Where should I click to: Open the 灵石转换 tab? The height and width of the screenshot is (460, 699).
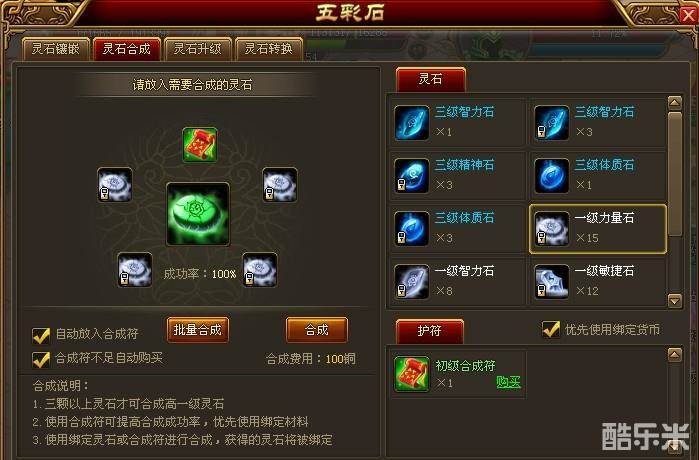(x=268, y=49)
